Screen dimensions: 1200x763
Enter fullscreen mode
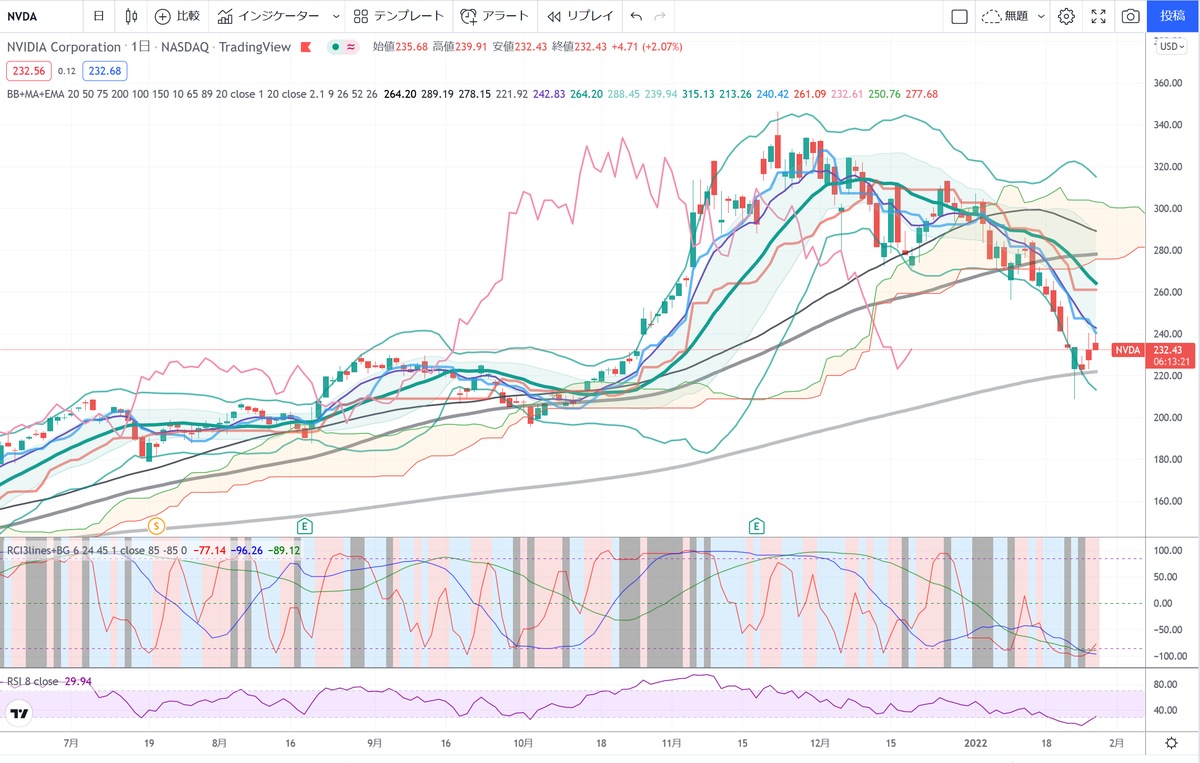click(1098, 16)
